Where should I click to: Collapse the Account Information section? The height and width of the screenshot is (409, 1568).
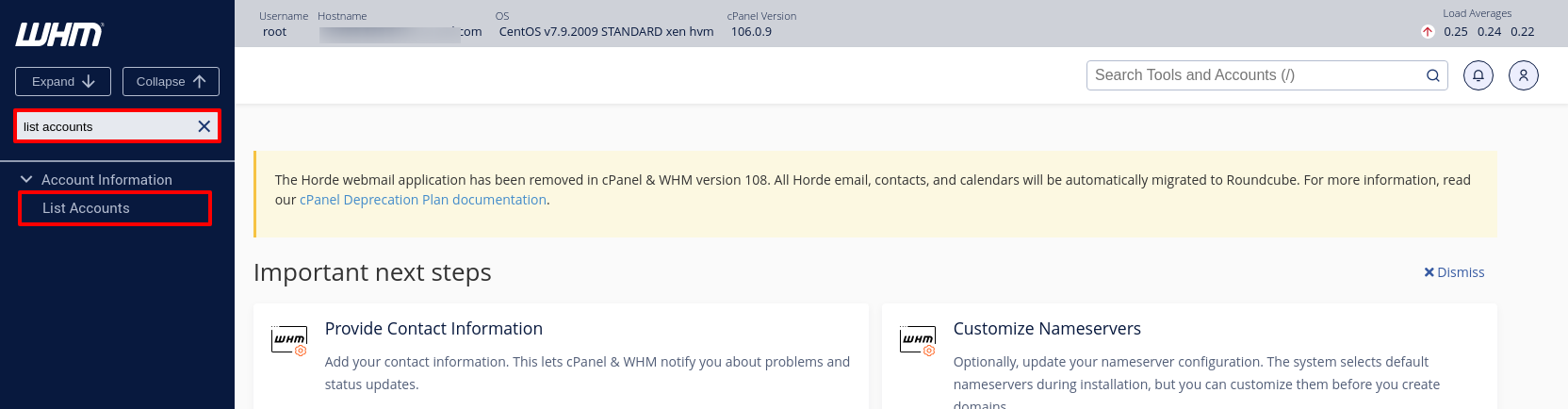[26, 179]
